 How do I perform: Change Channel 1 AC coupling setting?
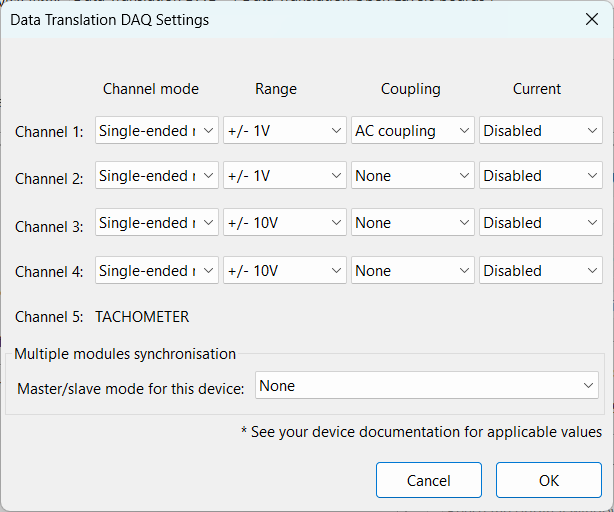point(412,131)
